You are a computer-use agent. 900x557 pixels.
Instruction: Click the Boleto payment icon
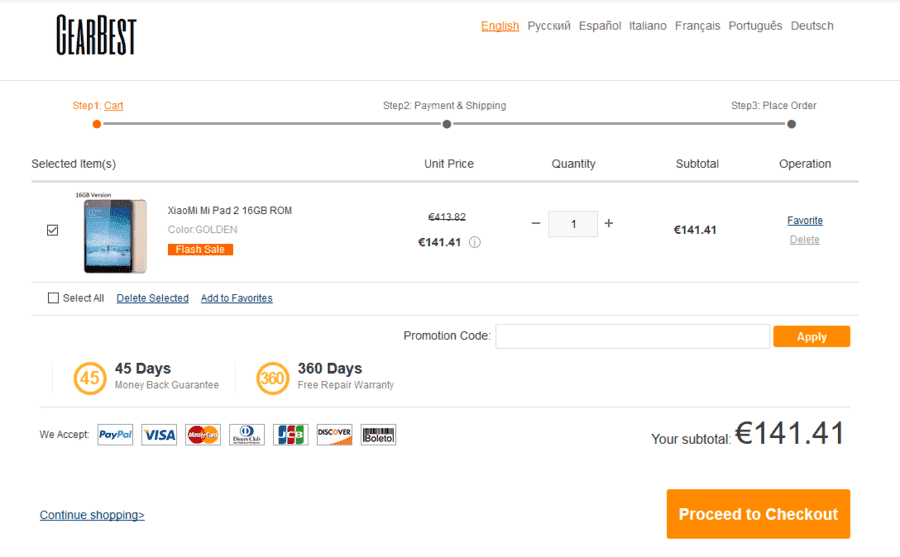[378, 435]
